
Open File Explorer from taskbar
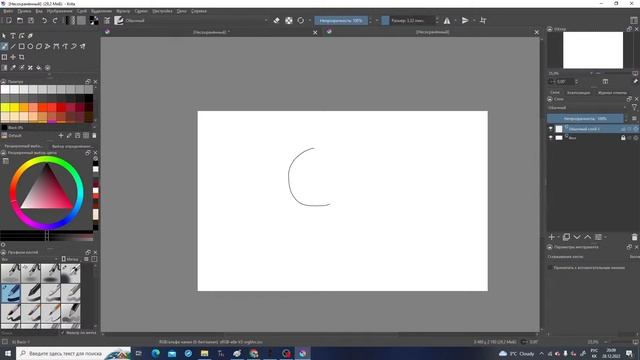[204, 353]
